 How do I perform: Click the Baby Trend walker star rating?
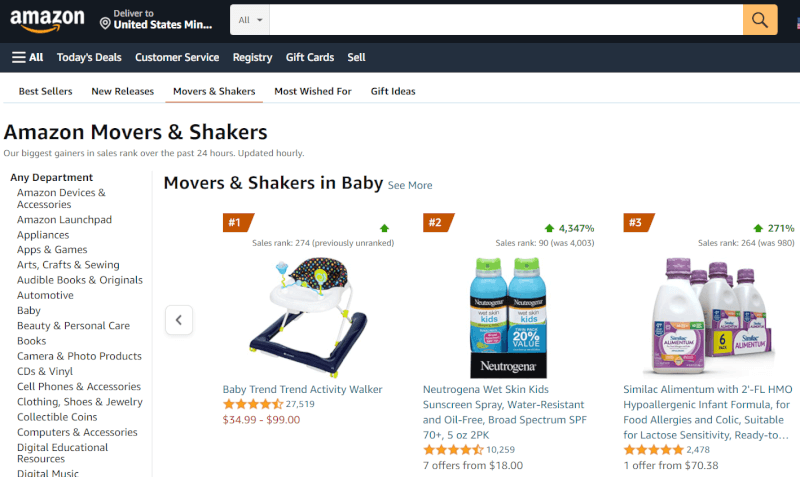[x=252, y=404]
